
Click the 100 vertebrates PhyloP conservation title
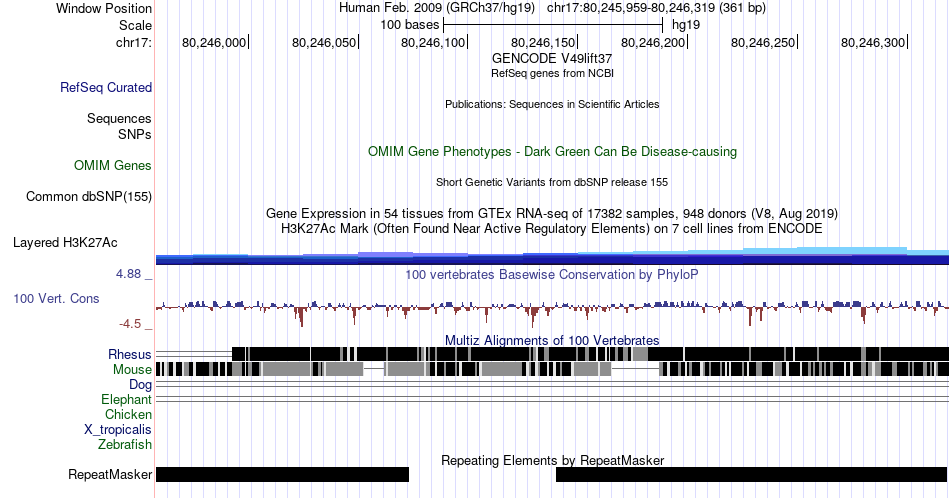pos(552,274)
